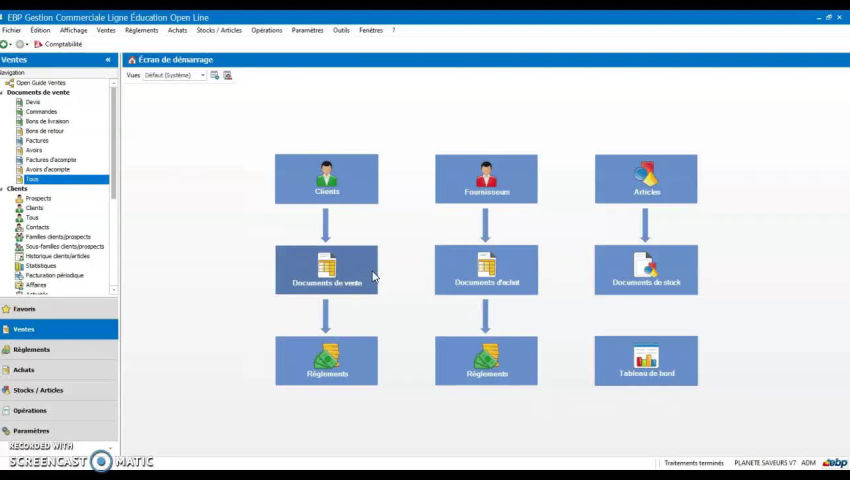Click the Règlements tile under Documents de vente
This screenshot has height=480, width=850.
point(326,361)
